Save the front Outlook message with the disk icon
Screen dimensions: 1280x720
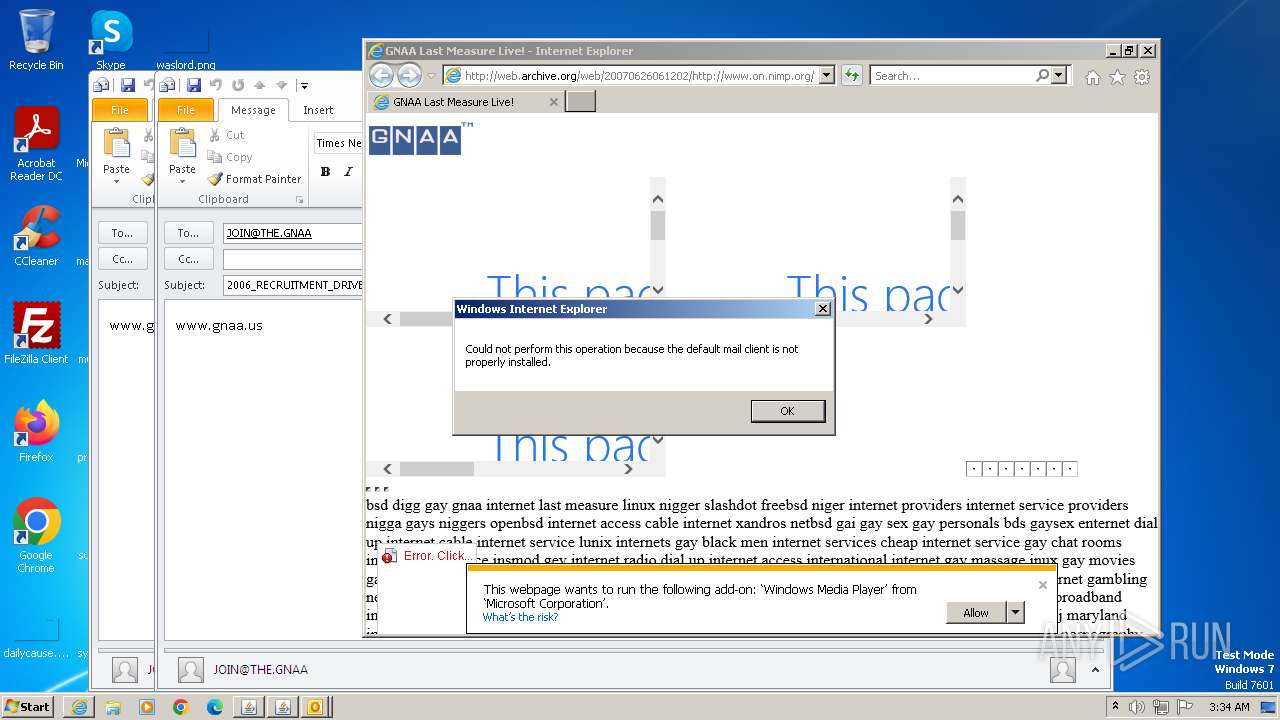[x=193, y=85]
